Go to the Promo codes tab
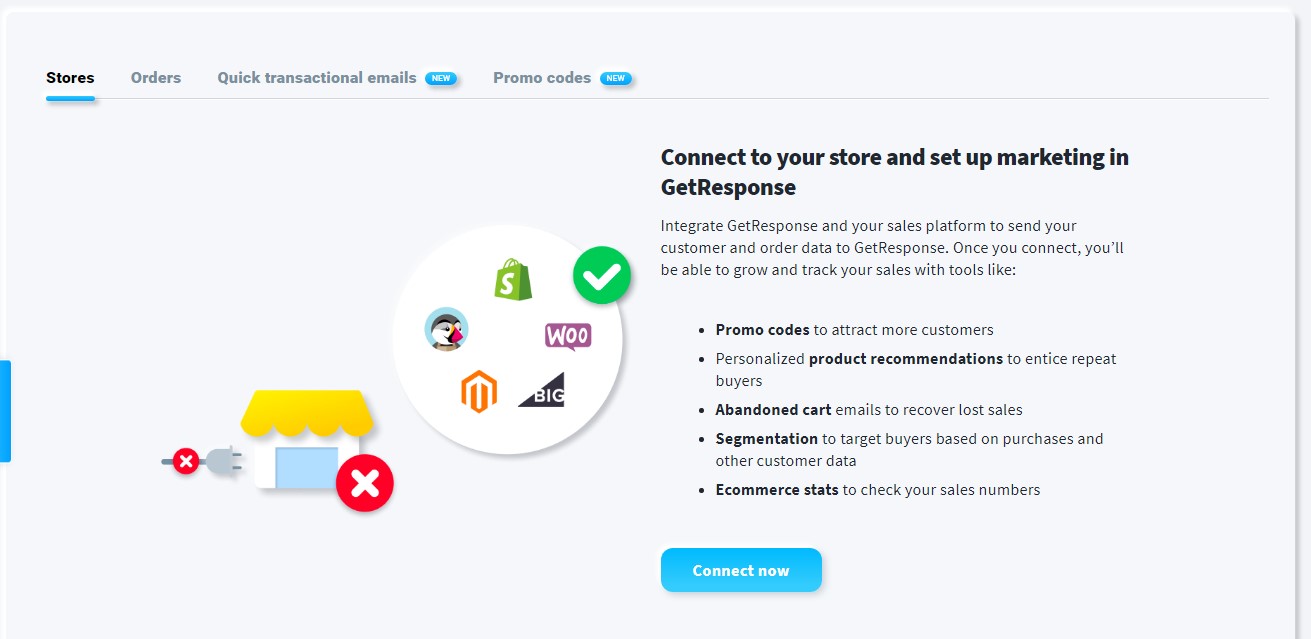The width and height of the screenshot is (1311, 639). 542,78
